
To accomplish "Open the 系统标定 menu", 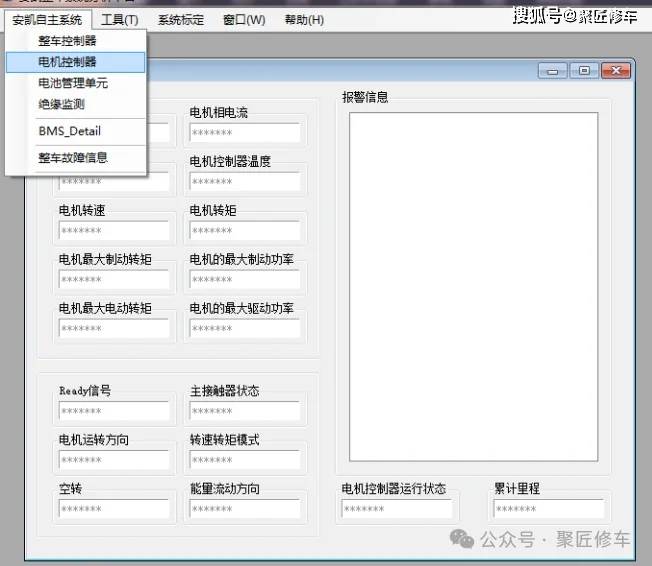I will coord(180,19).
